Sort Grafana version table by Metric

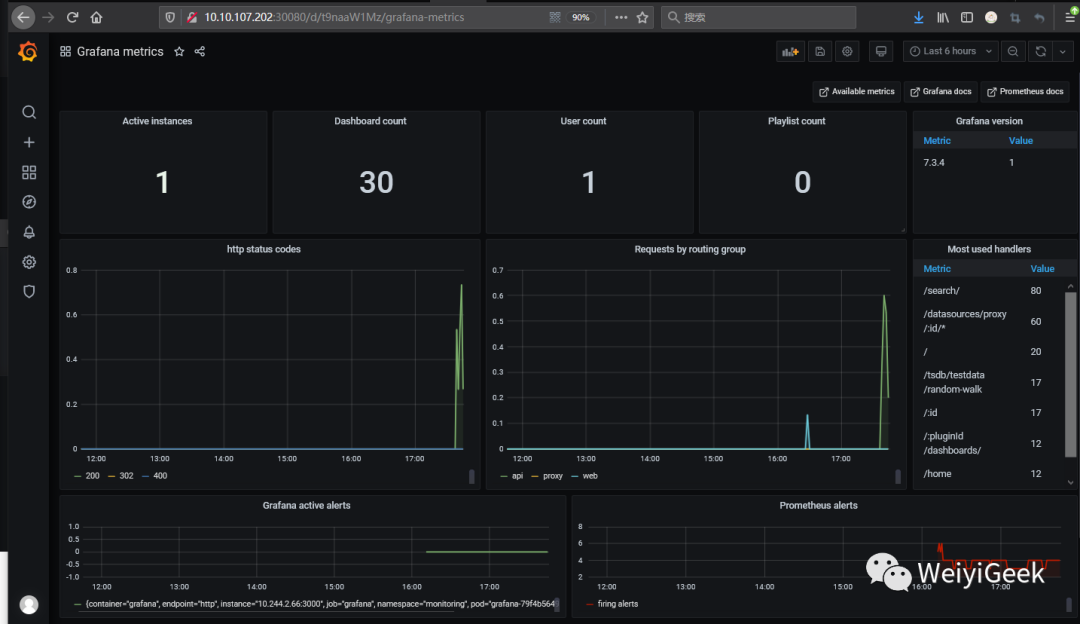937,141
